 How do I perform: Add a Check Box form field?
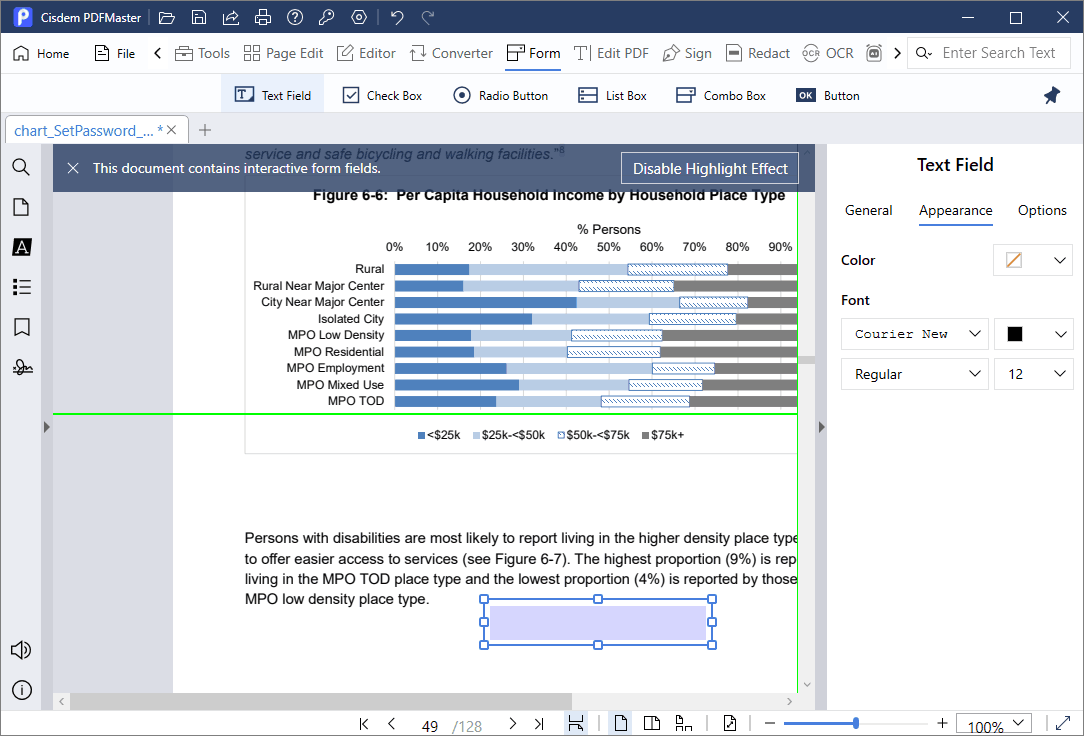pos(382,95)
